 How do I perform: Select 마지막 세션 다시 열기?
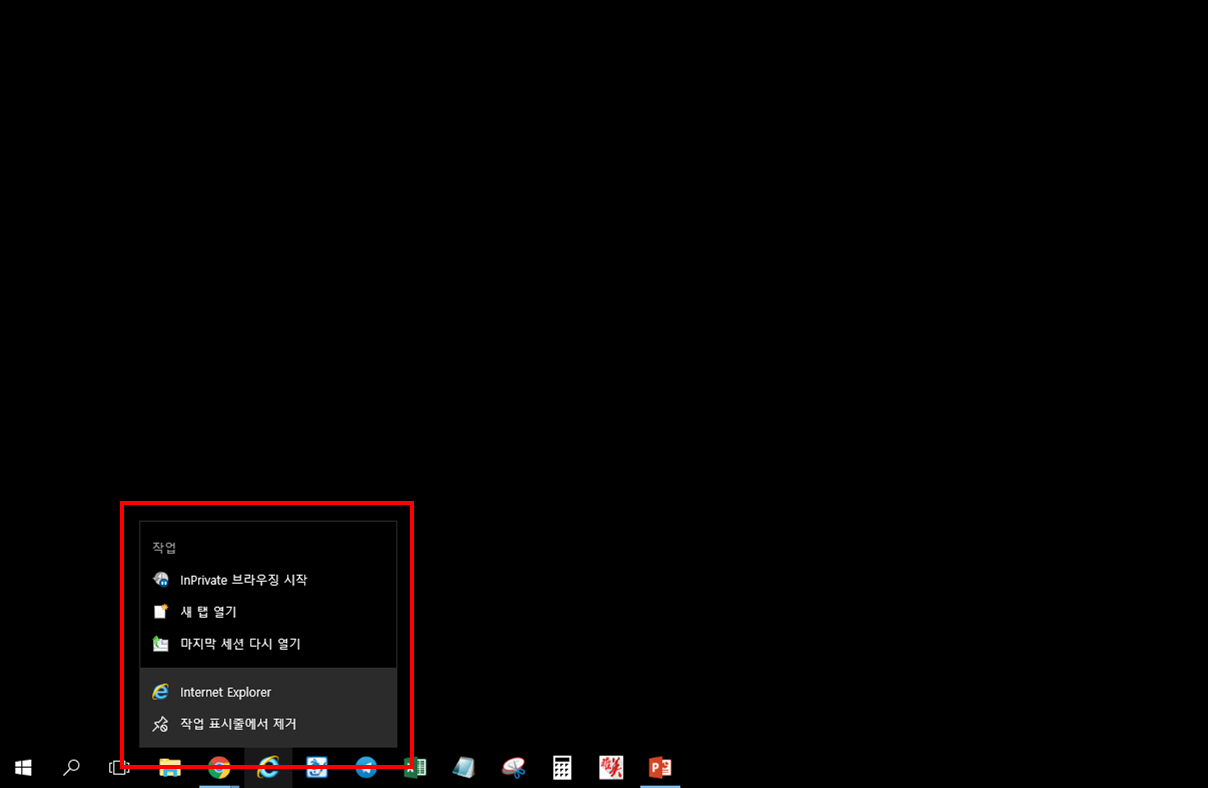[268, 644]
